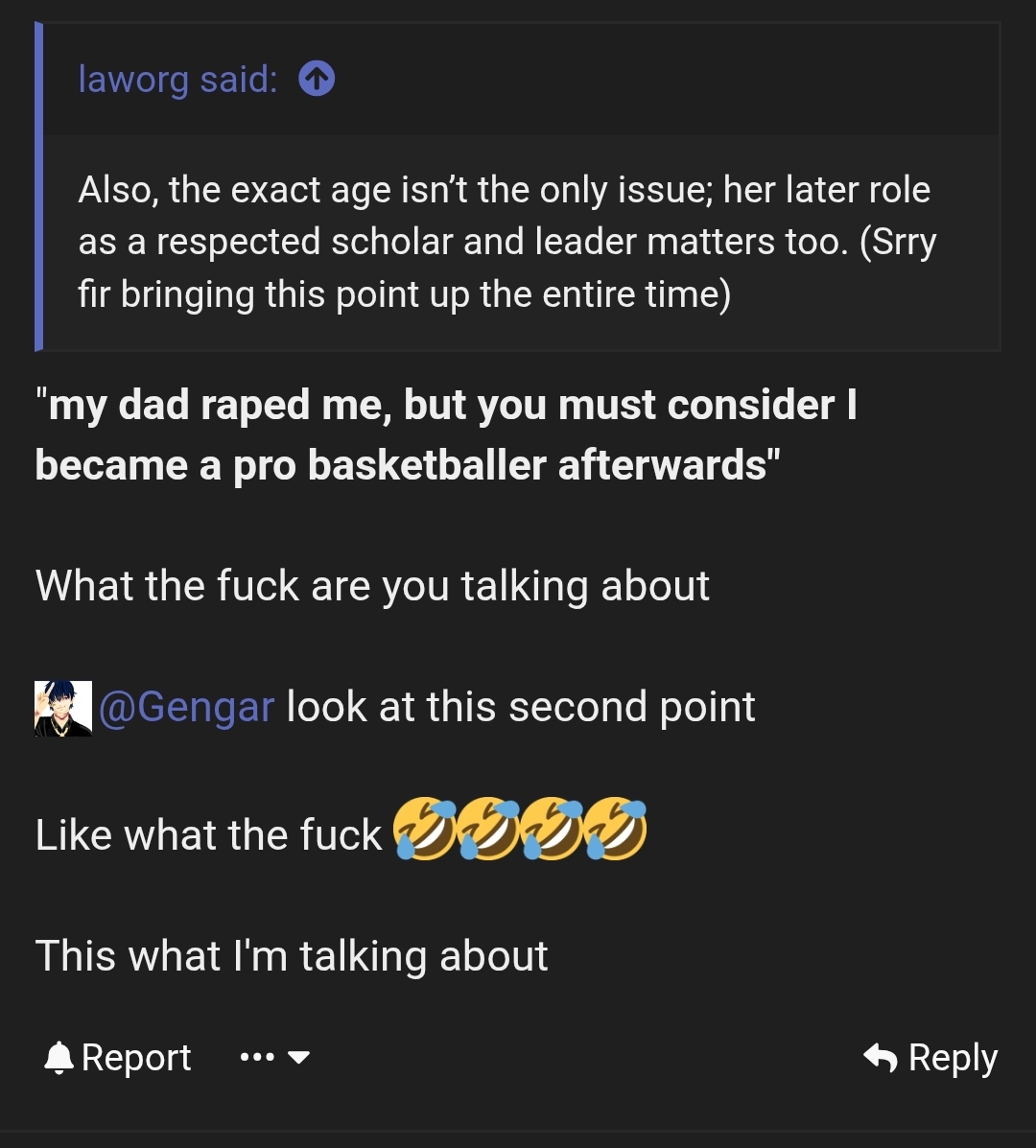This screenshot has width=1036, height=1148.
Task: Click the last laughing emoji
Action: [x=615, y=829]
